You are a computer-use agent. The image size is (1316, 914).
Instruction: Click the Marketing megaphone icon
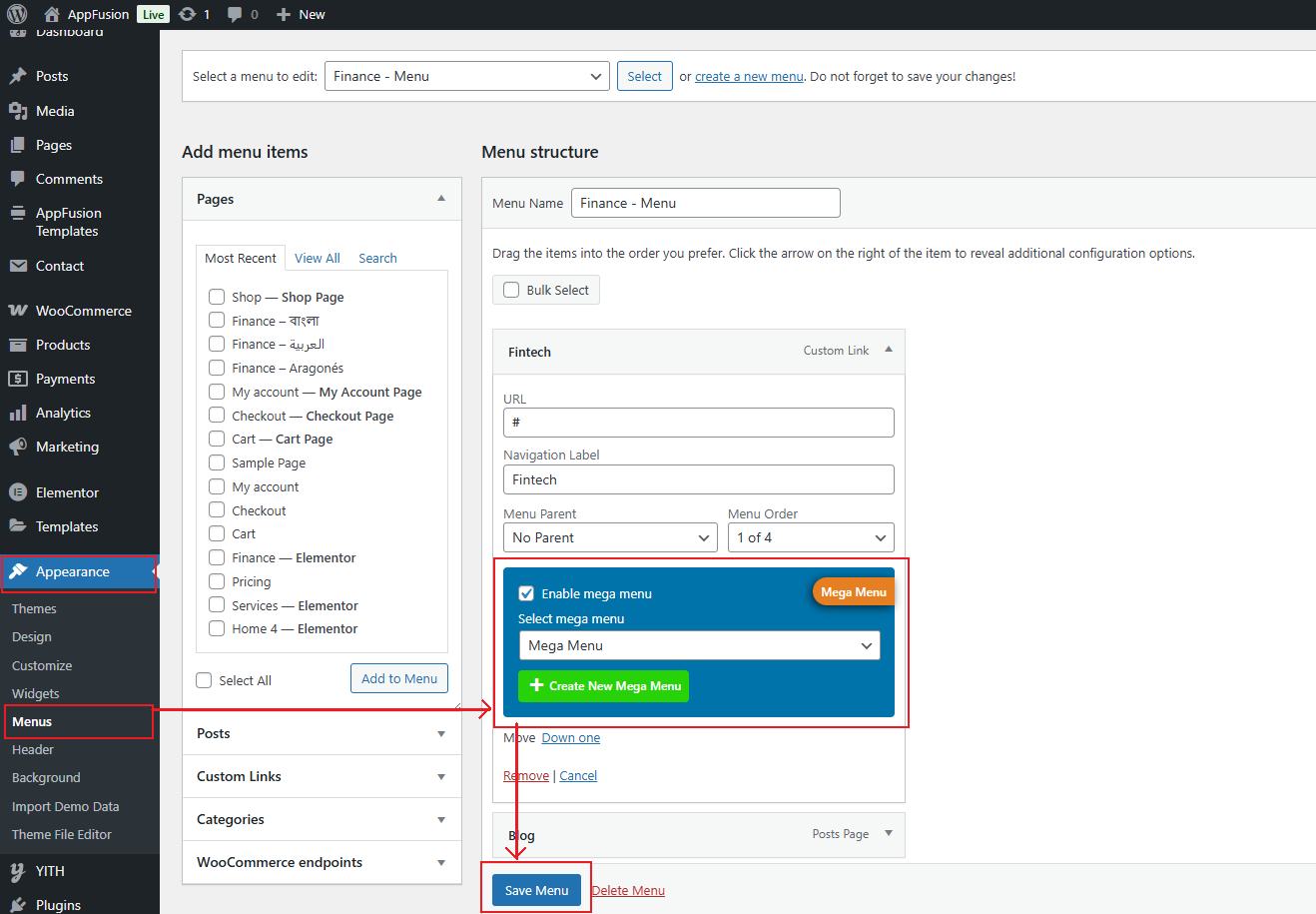pos(18,447)
